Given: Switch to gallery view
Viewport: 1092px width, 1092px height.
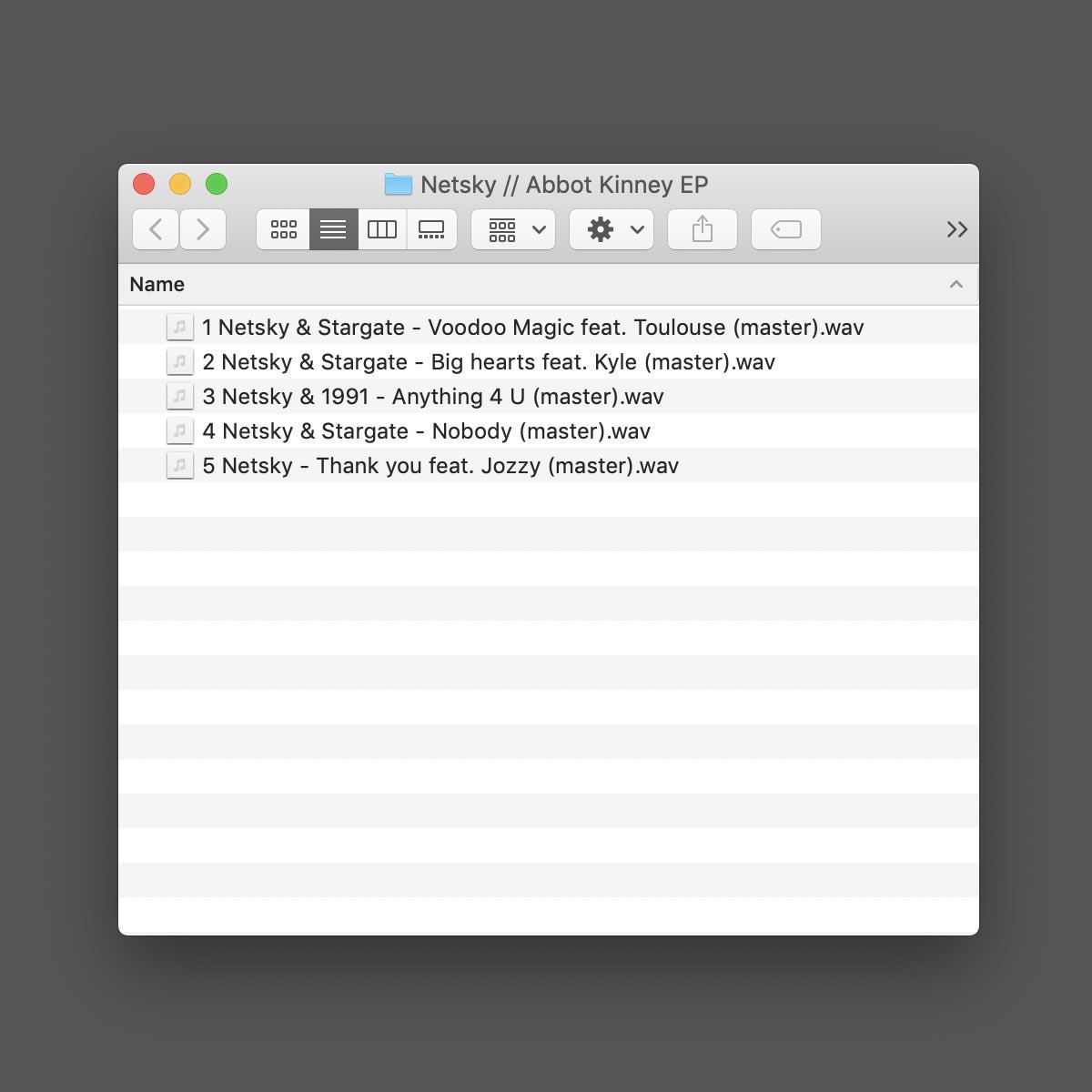Looking at the screenshot, I should tap(431, 229).
